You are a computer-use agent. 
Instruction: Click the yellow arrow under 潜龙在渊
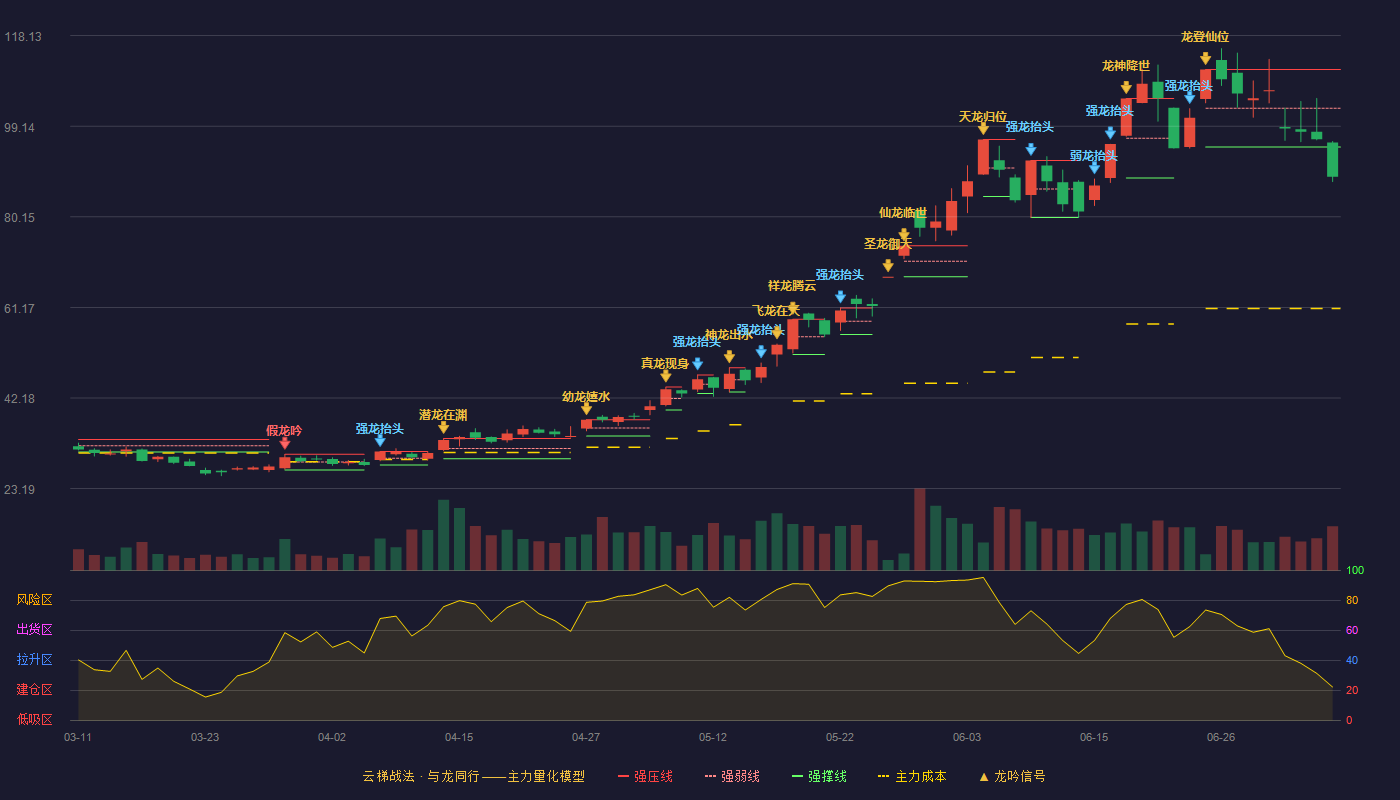tap(443, 428)
